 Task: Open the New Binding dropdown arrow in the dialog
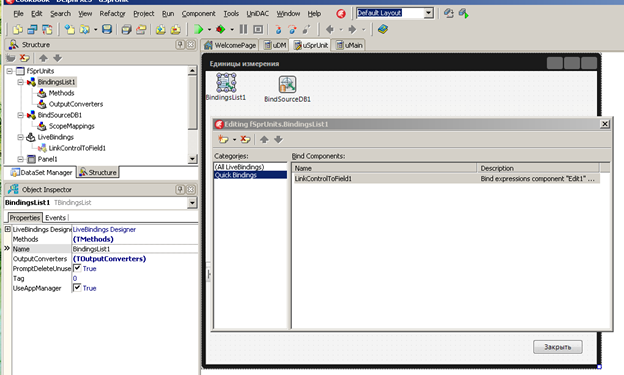point(234,139)
